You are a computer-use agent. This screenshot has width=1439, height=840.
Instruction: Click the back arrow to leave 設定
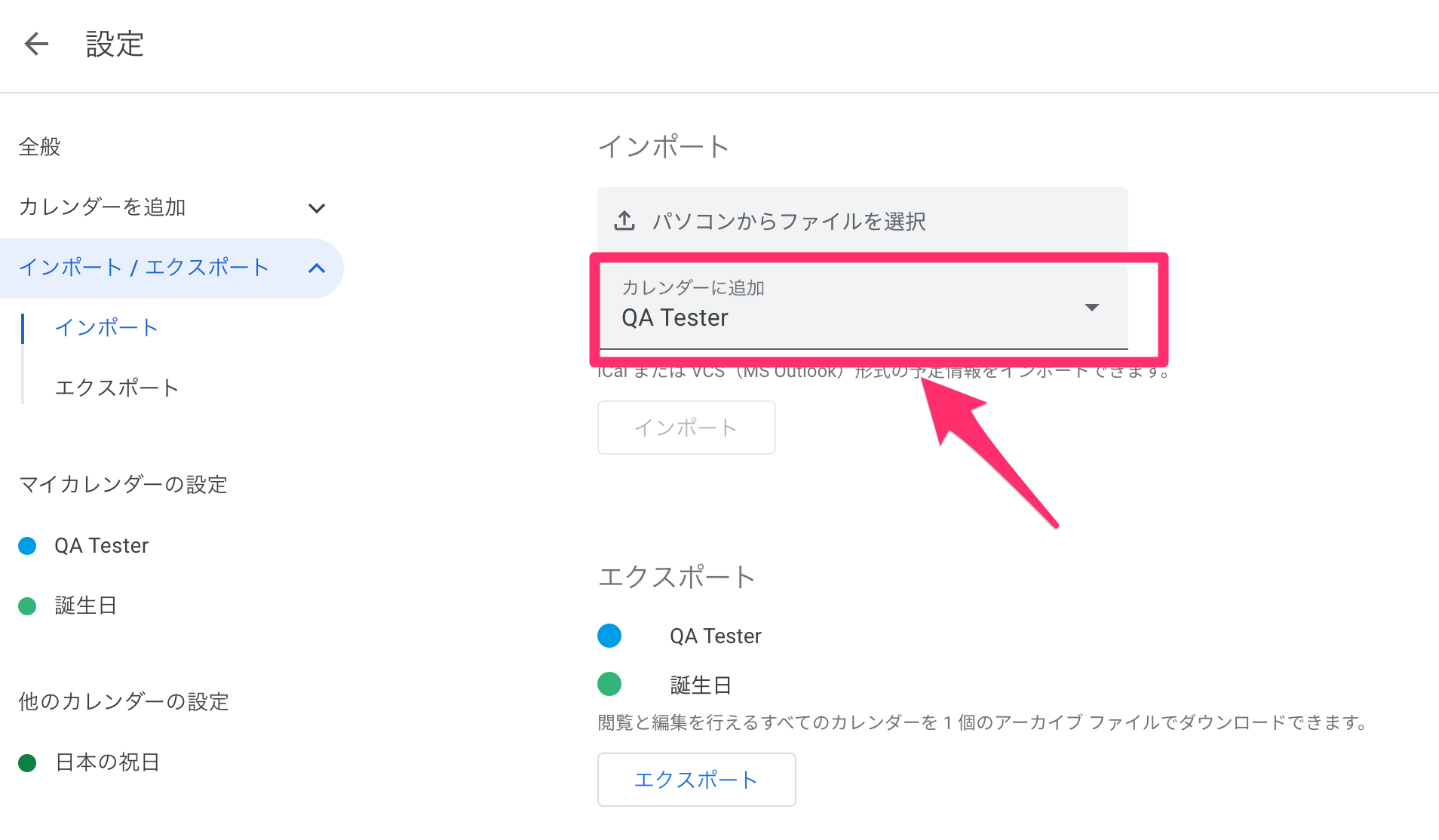(35, 44)
